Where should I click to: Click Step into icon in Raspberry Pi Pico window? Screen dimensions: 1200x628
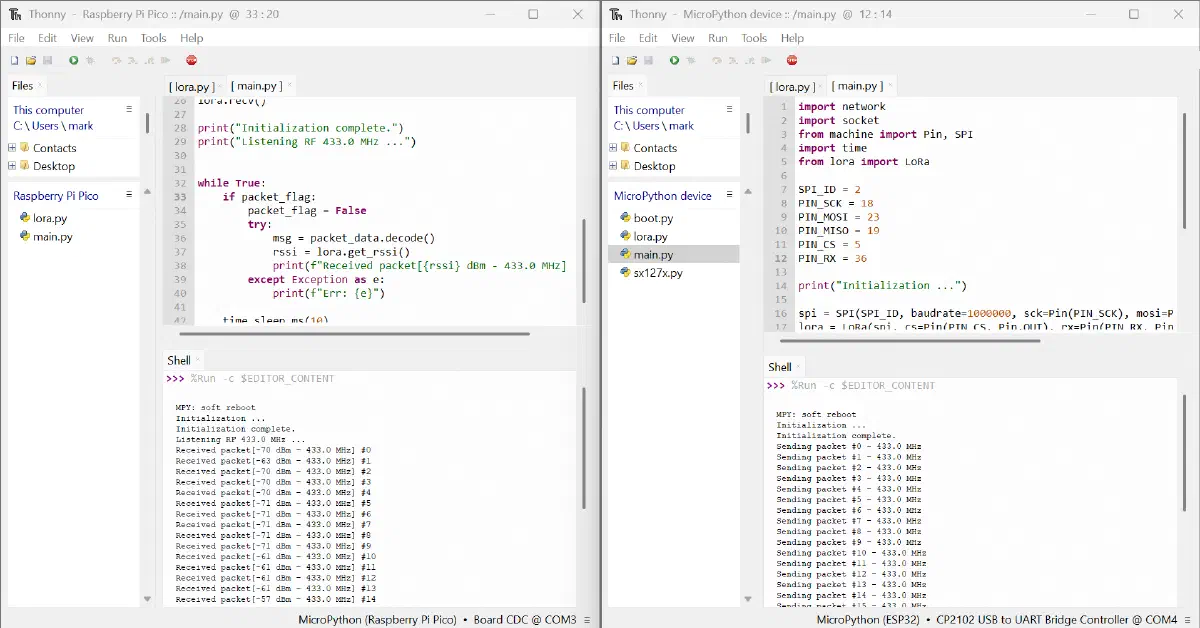[x=132, y=61]
